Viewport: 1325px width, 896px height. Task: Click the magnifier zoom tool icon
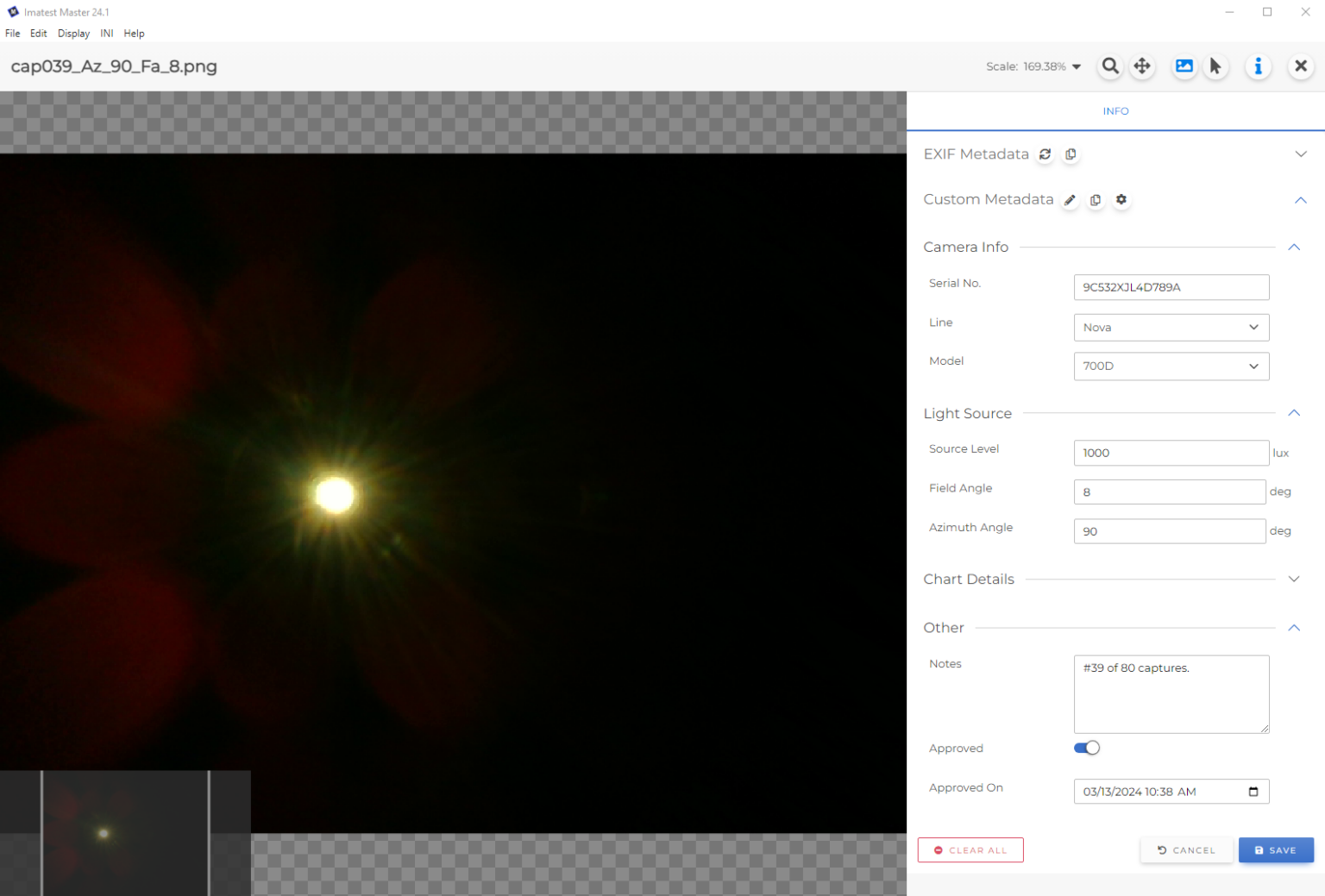point(1110,66)
